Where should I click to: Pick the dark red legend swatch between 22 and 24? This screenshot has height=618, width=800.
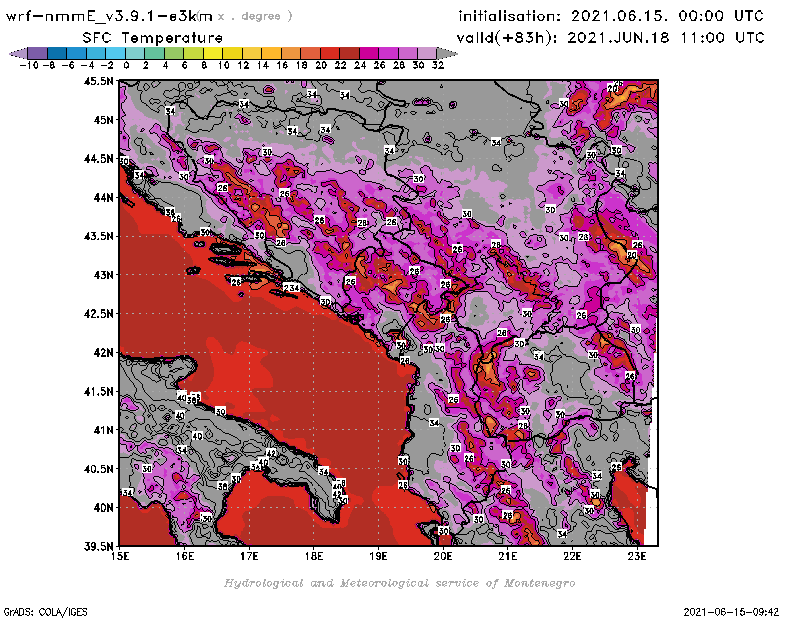coord(349,53)
